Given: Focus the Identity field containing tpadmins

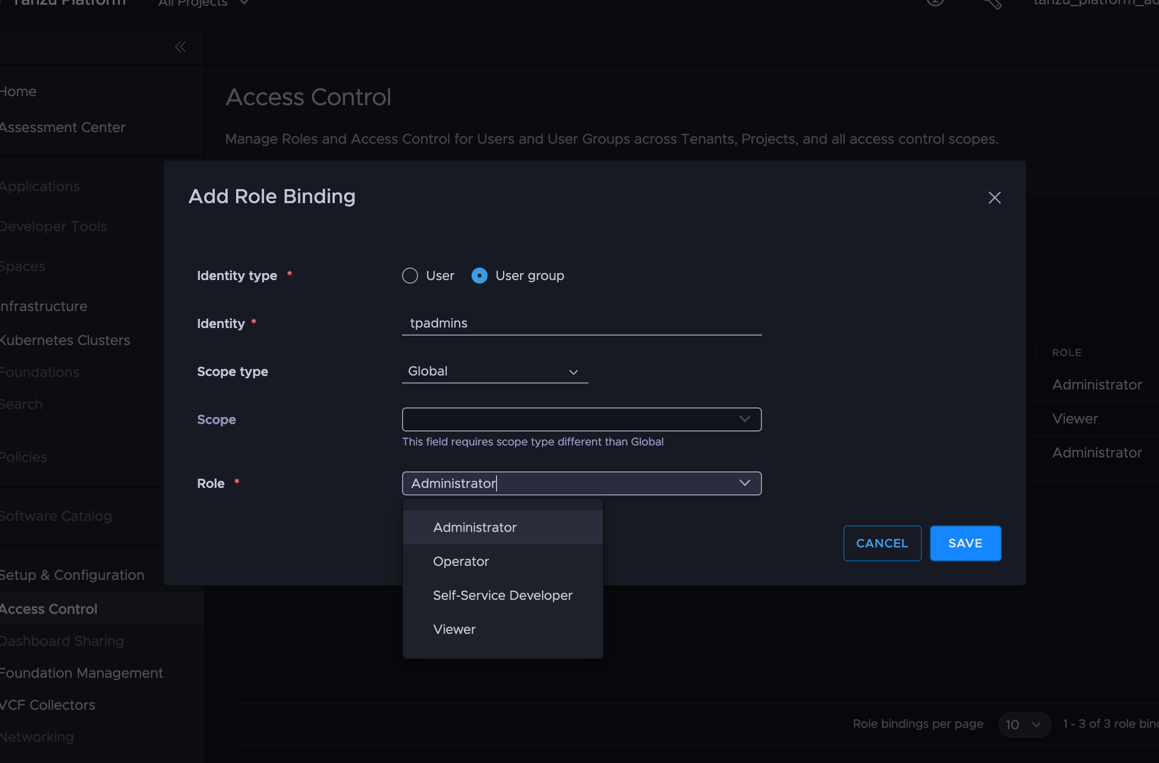Looking at the screenshot, I should pos(582,323).
